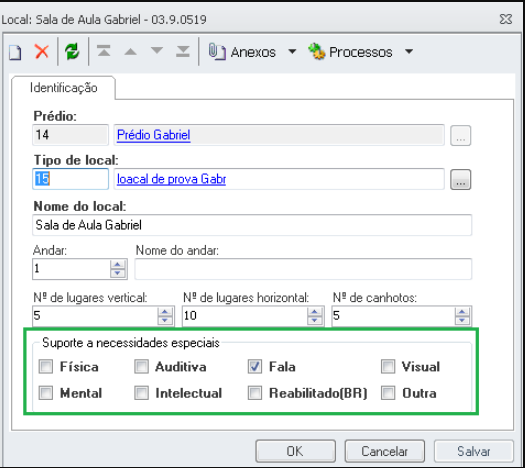Image resolution: width=525 pixels, height=468 pixels.
Task: Enable the Outra checkbox
Action: coord(388,393)
